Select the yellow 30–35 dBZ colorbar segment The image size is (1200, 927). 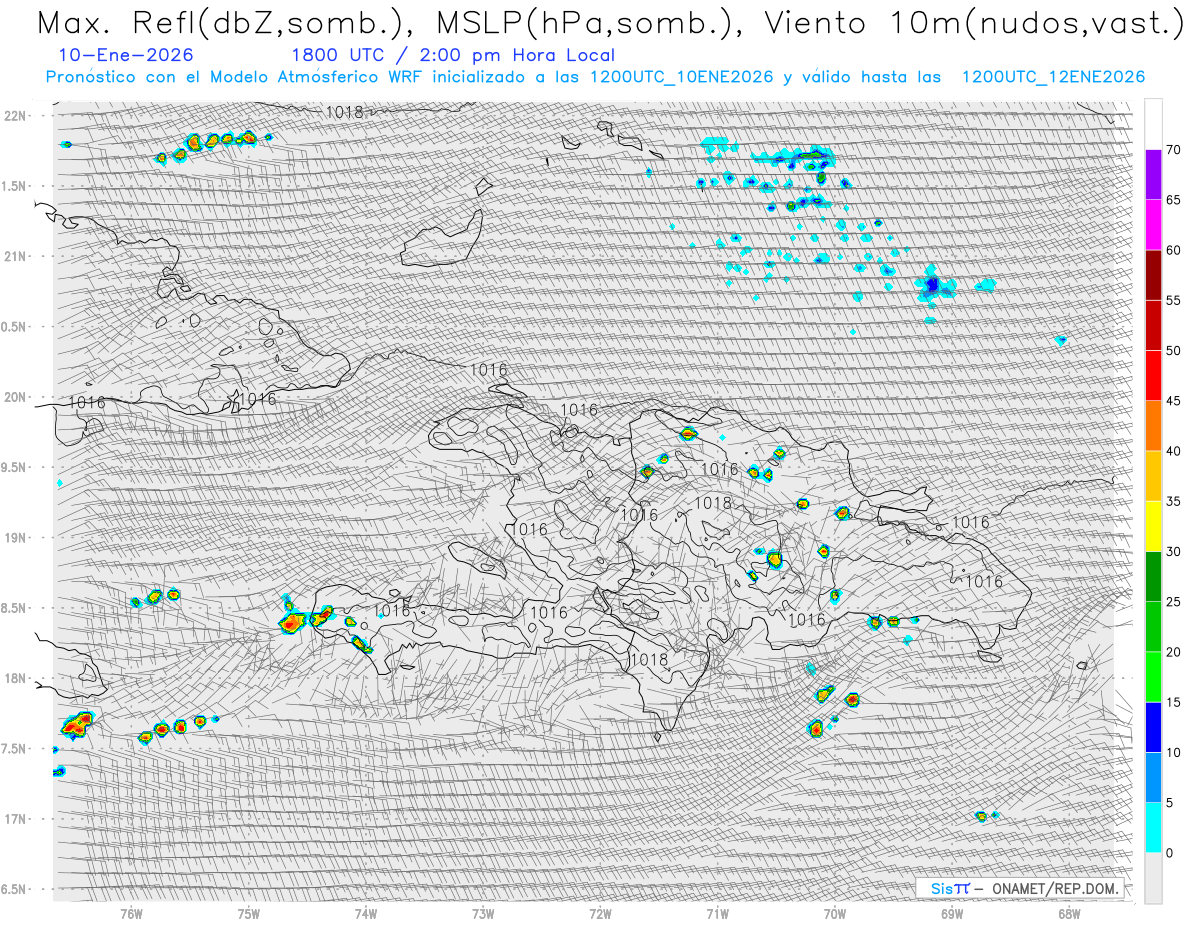(x=1153, y=526)
